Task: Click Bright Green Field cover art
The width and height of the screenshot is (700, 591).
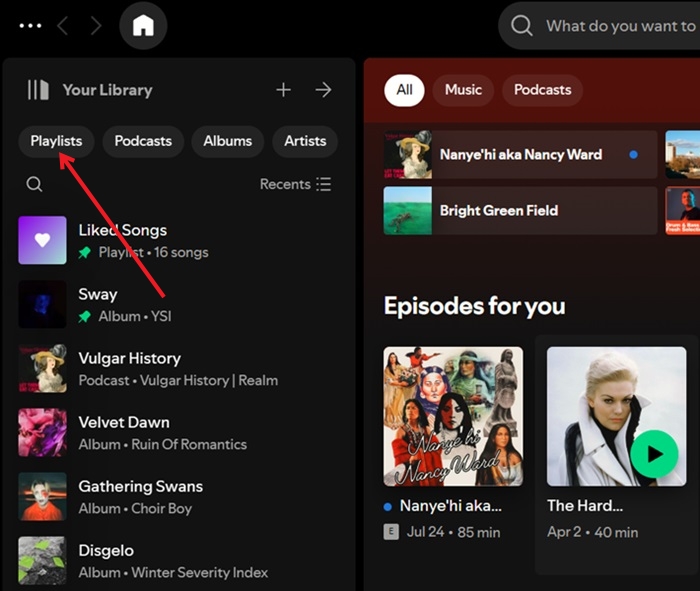Action: click(408, 211)
